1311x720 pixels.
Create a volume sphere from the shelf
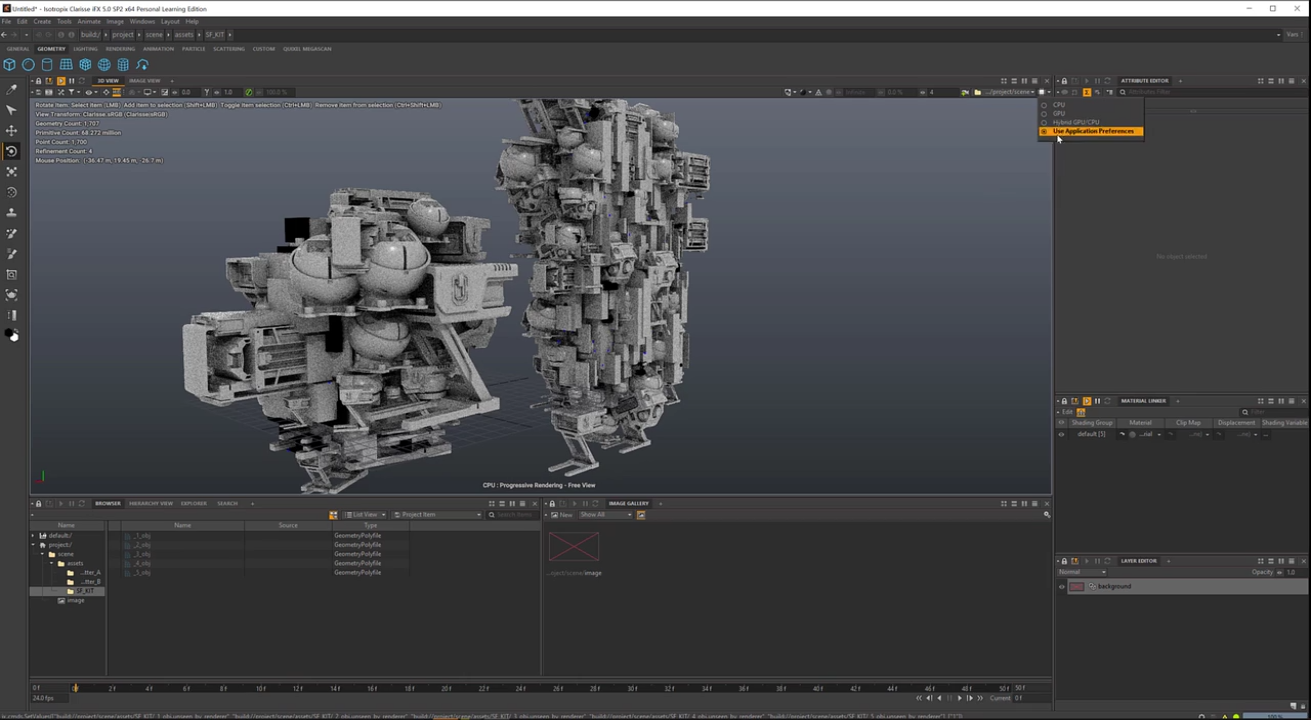pos(104,64)
